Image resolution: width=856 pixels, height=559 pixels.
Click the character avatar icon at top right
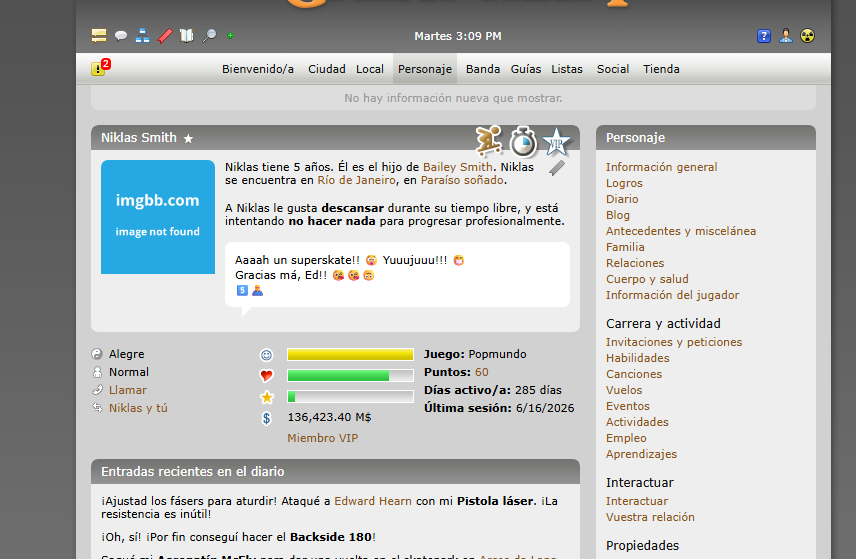[786, 36]
